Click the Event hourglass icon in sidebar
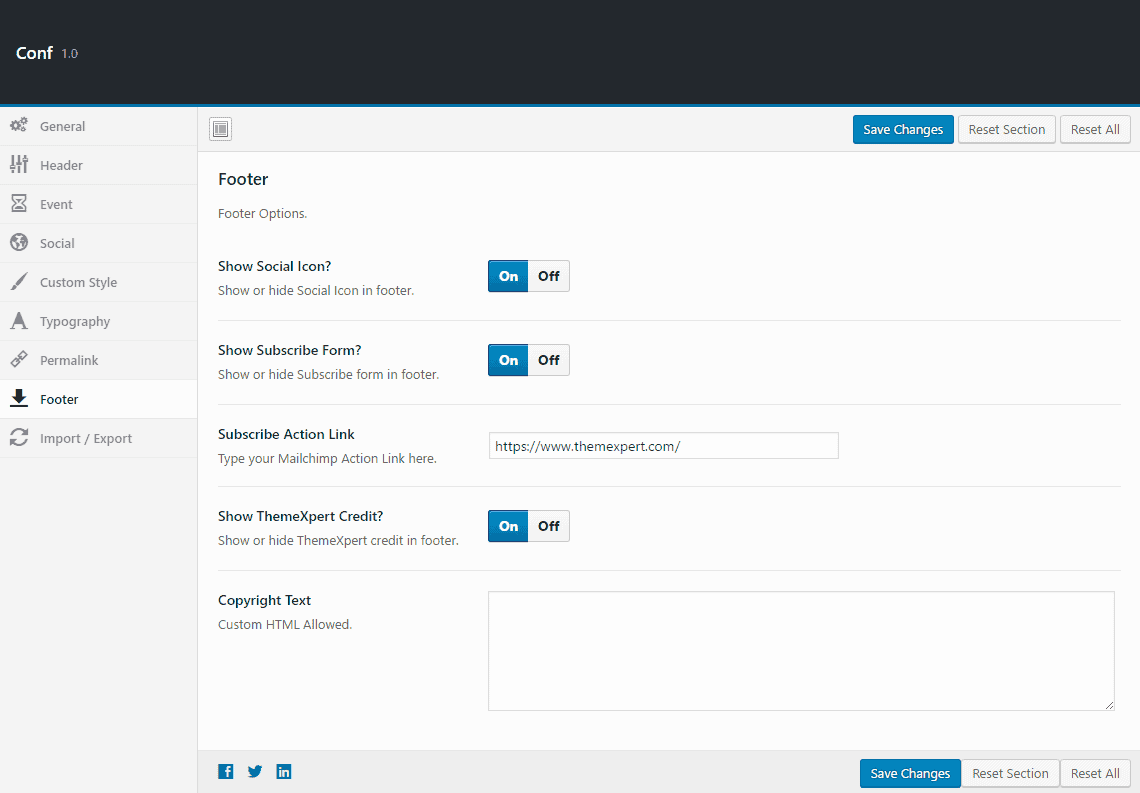The image size is (1140, 793). tap(18, 204)
